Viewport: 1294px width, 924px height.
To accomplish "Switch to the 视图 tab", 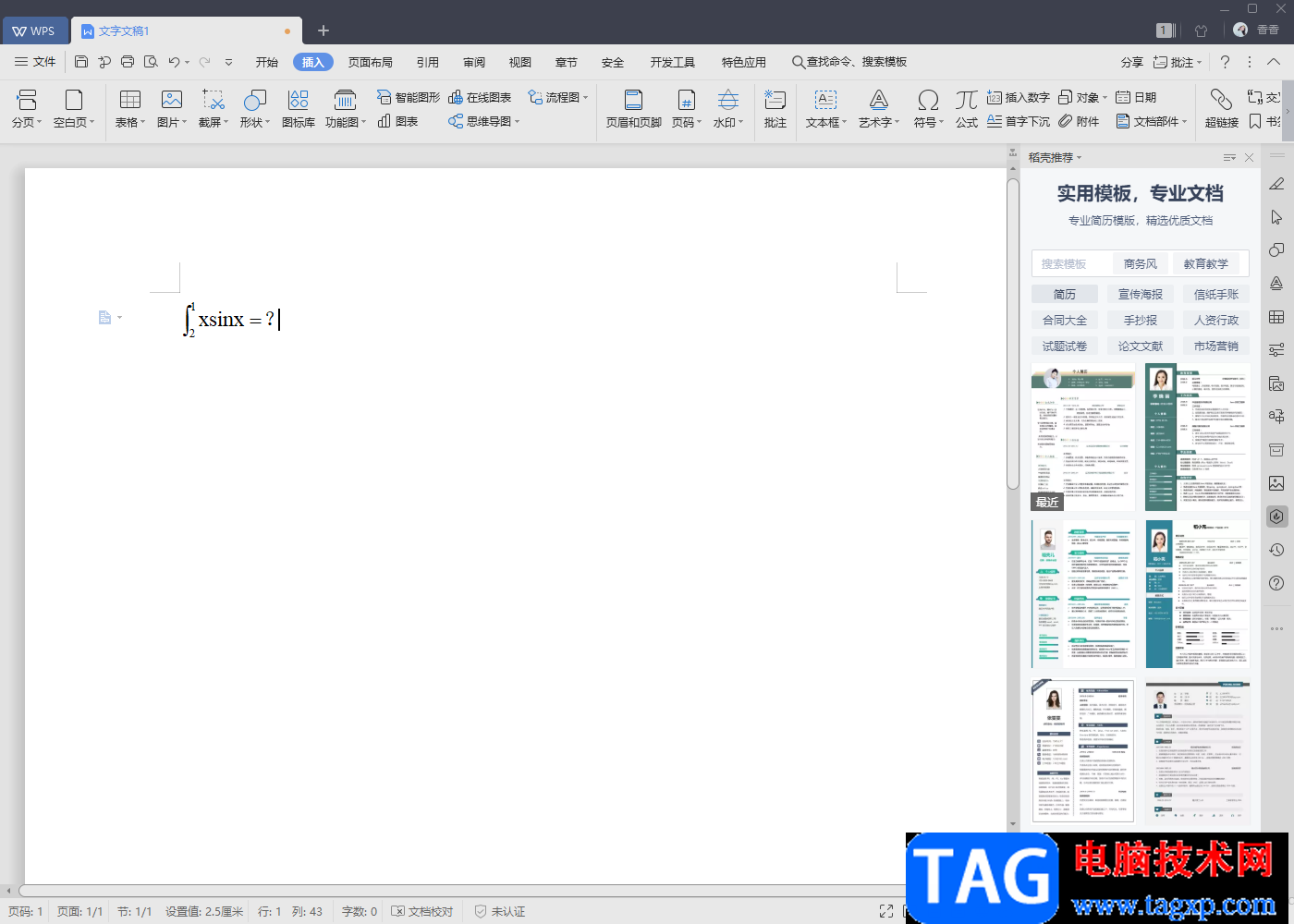I will coord(520,62).
